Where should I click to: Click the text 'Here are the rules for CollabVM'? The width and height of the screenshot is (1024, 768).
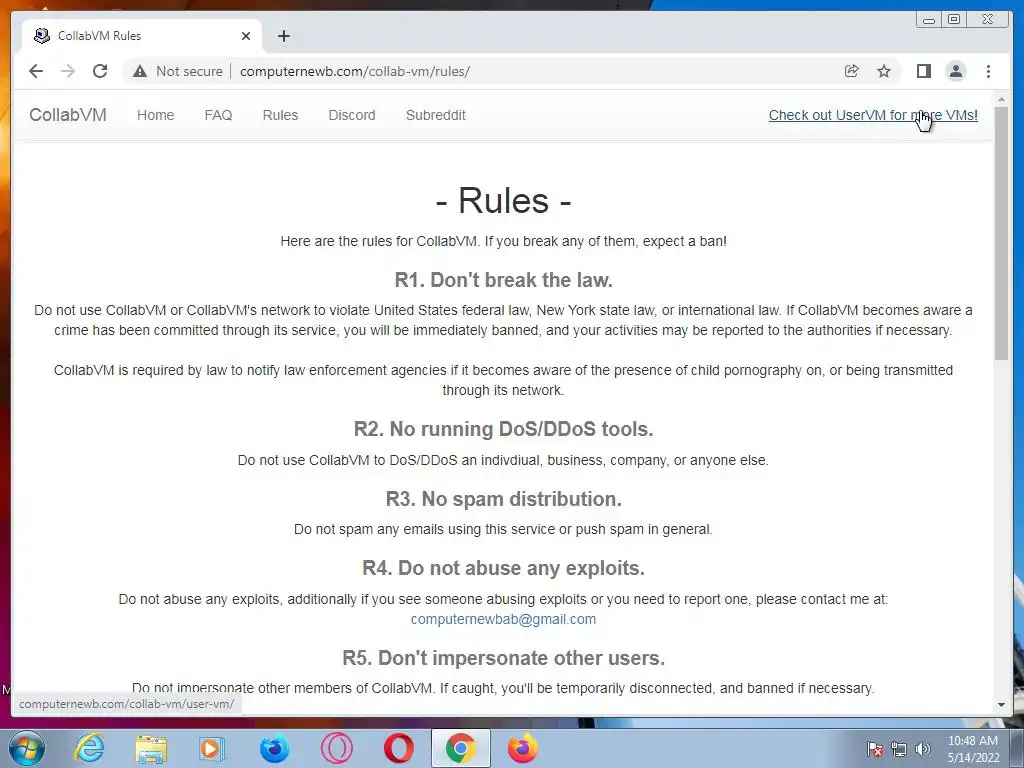[x=379, y=241]
